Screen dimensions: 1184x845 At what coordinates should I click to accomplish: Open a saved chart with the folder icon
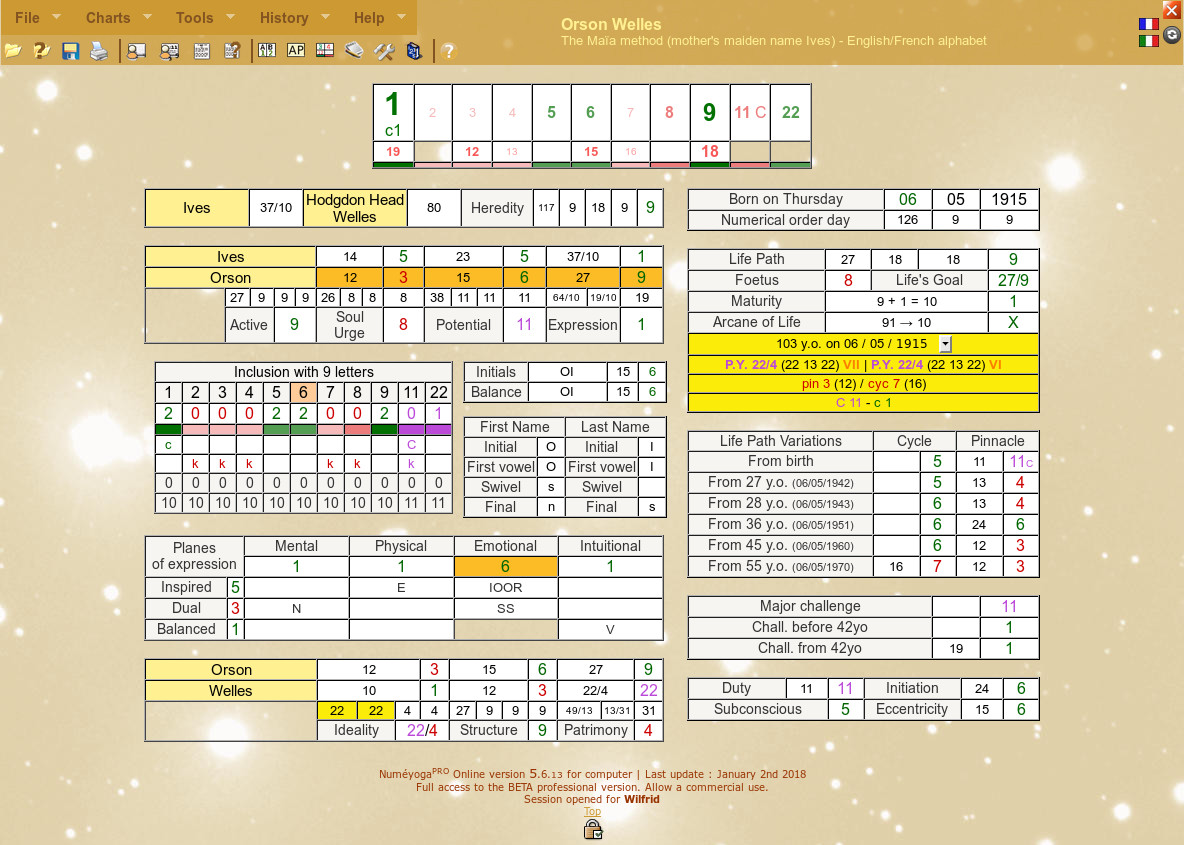point(14,50)
